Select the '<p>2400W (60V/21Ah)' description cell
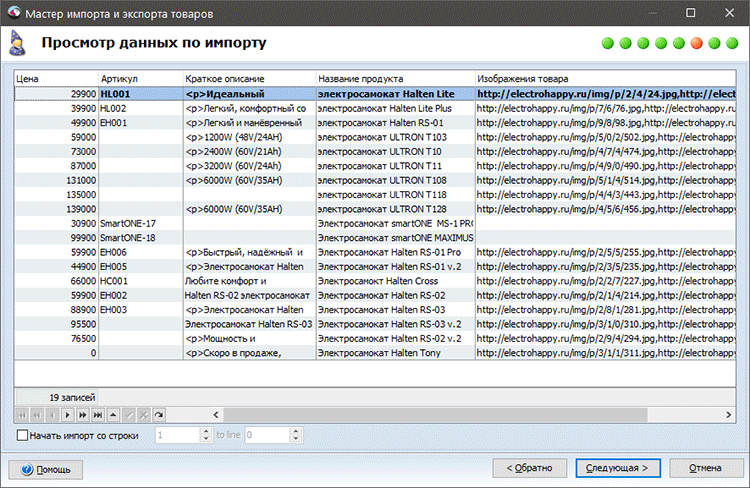The width and height of the screenshot is (750, 488). click(x=250, y=152)
